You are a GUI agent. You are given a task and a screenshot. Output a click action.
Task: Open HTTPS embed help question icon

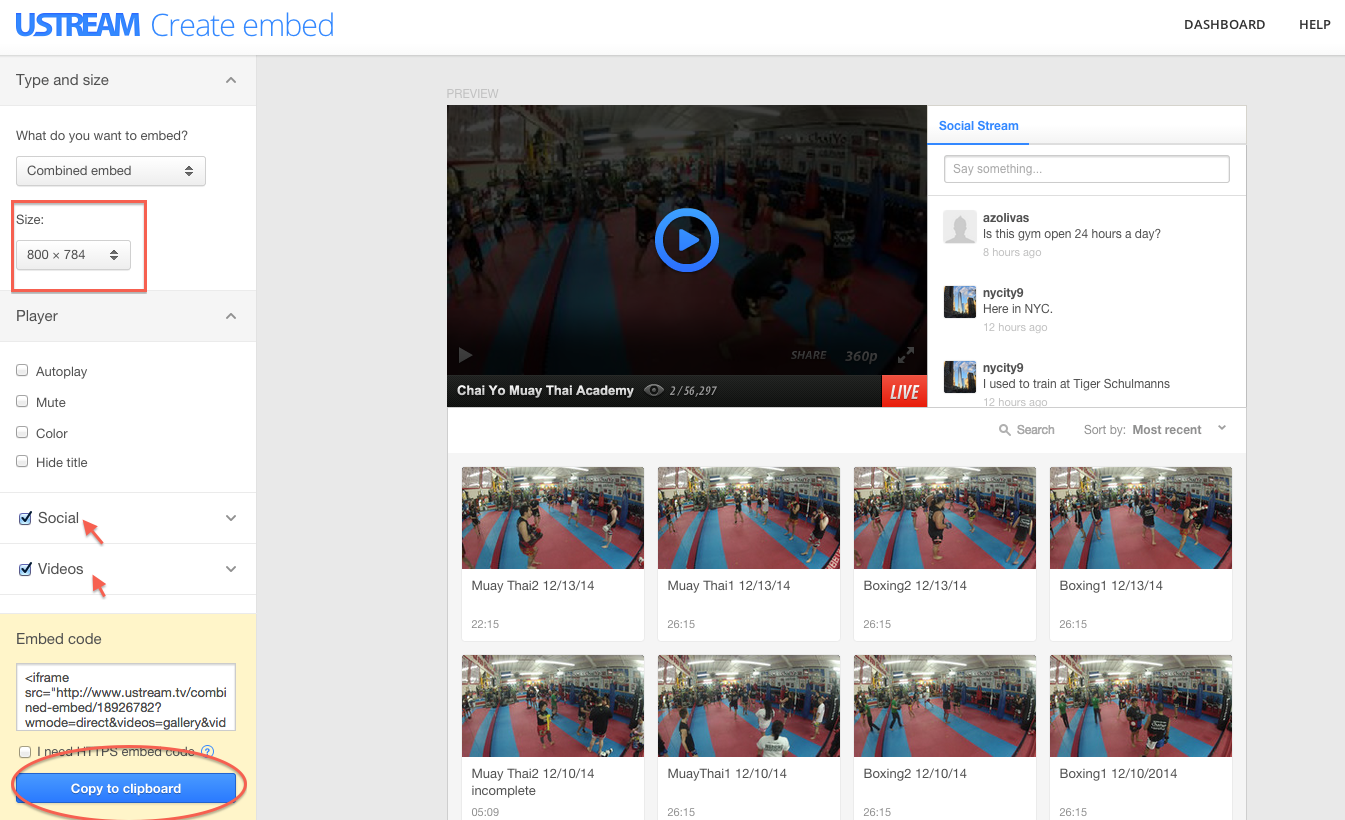pyautogui.click(x=207, y=752)
